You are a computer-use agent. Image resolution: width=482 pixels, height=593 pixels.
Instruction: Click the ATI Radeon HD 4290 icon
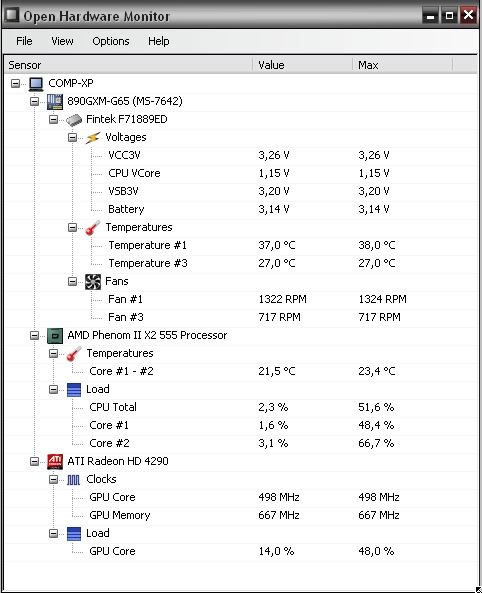coord(55,461)
